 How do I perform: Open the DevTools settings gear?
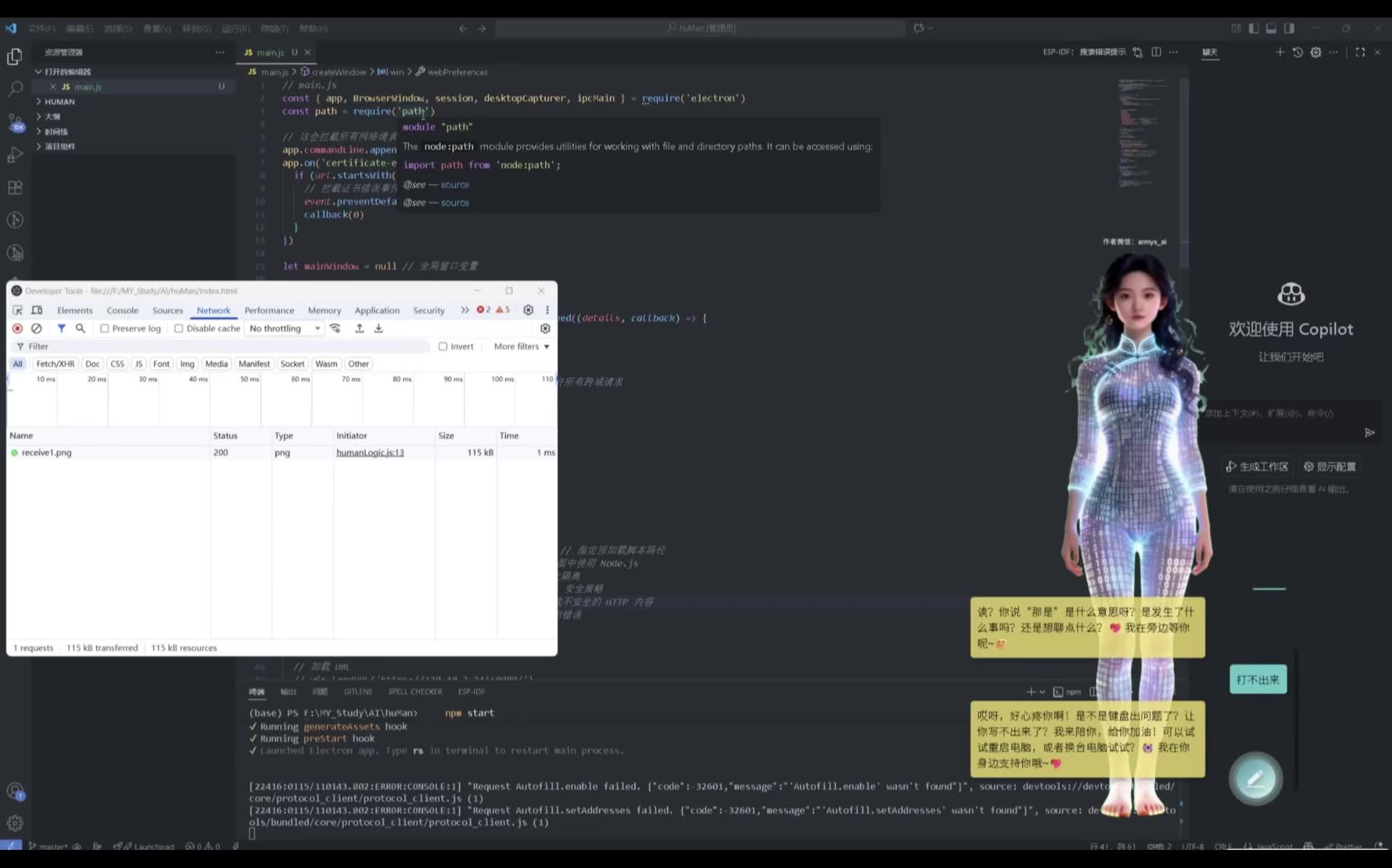pos(528,310)
